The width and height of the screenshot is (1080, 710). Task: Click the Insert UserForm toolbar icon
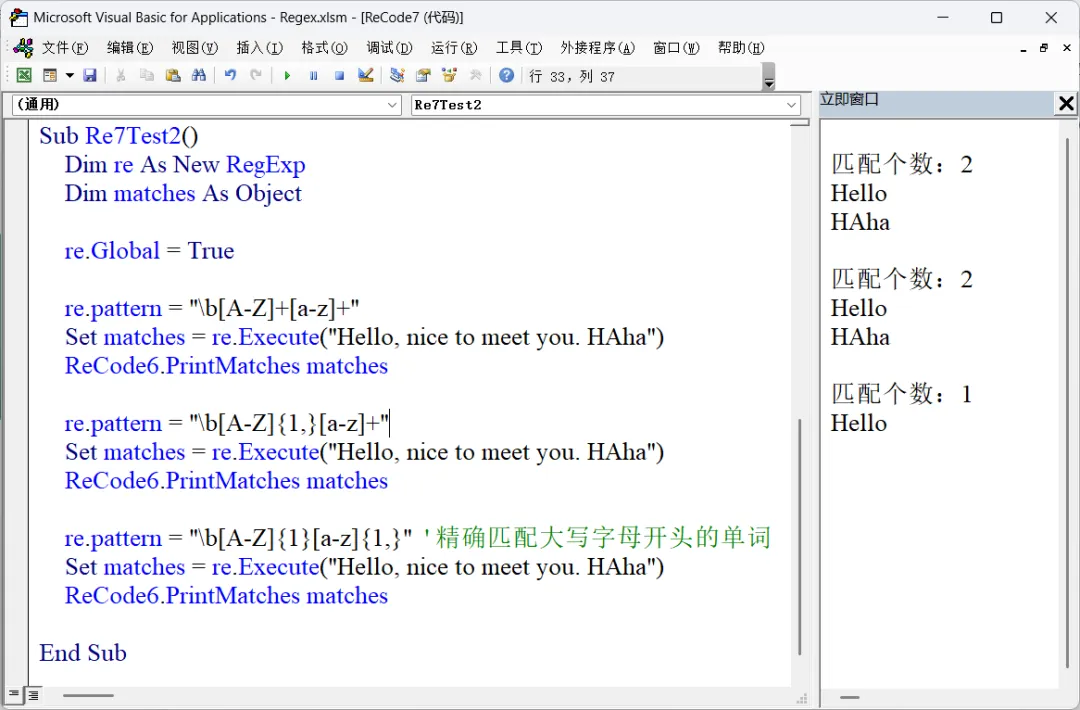point(50,75)
